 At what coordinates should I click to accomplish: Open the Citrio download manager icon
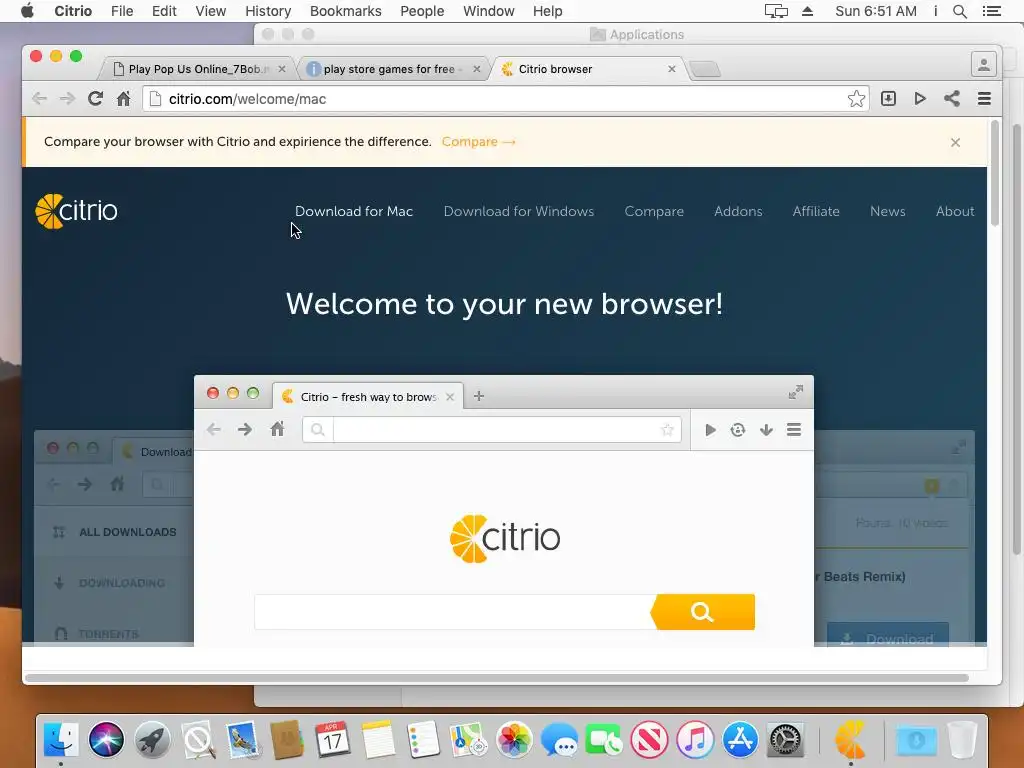(x=888, y=99)
